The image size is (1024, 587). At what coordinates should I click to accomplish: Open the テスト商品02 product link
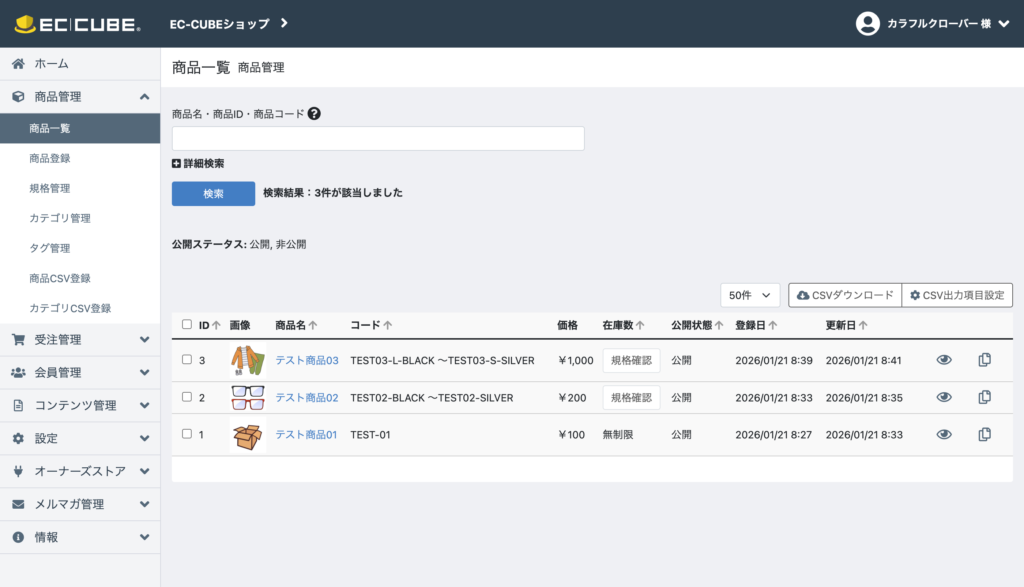point(306,397)
